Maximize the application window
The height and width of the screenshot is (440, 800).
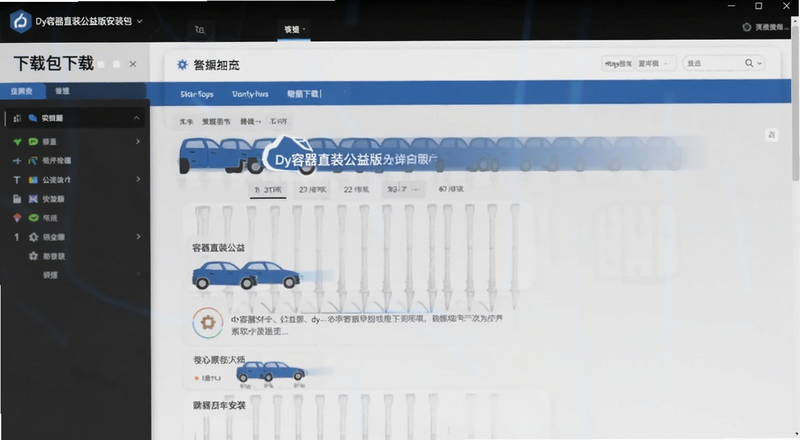[759, 6]
